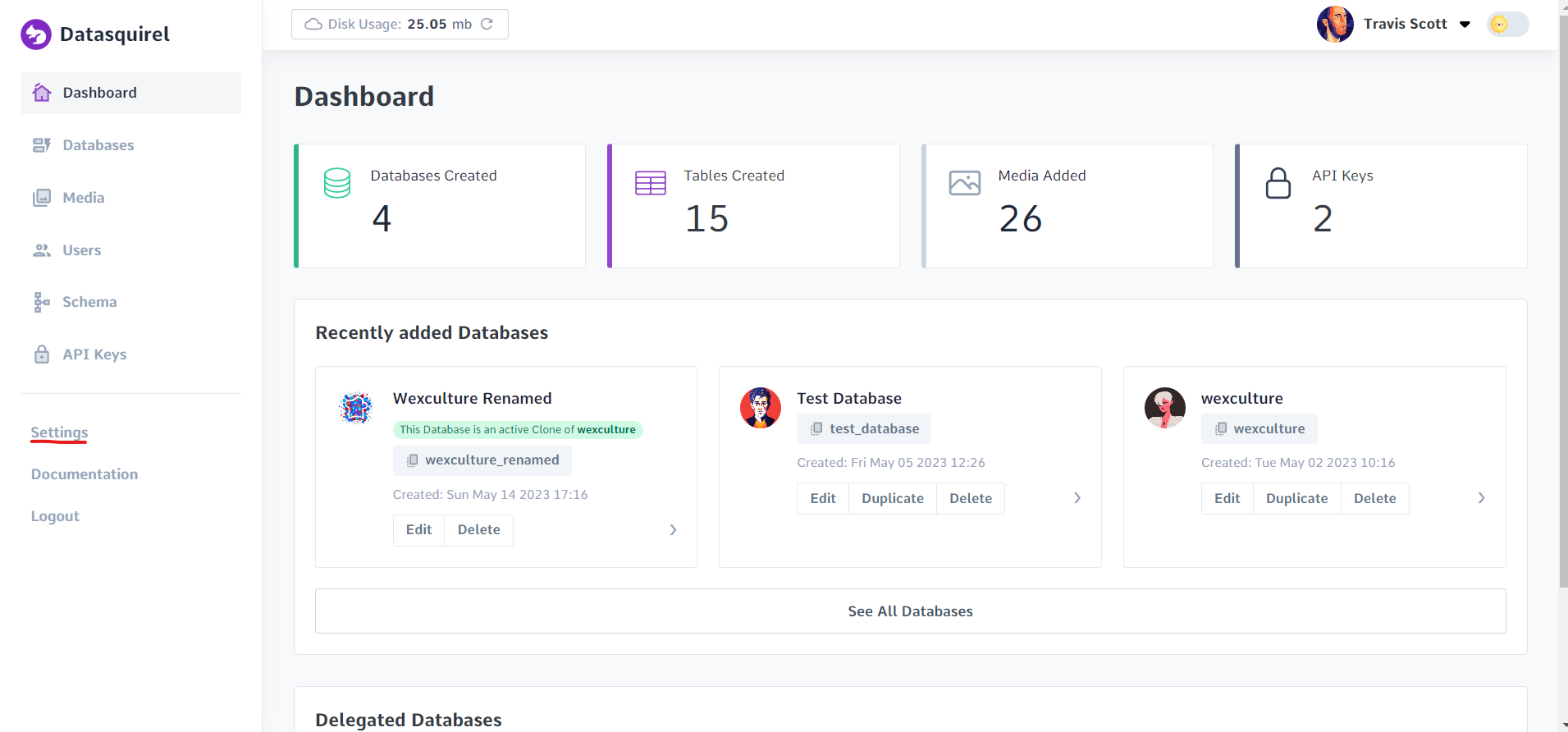Click the Dashboard home icon

pyautogui.click(x=42, y=93)
